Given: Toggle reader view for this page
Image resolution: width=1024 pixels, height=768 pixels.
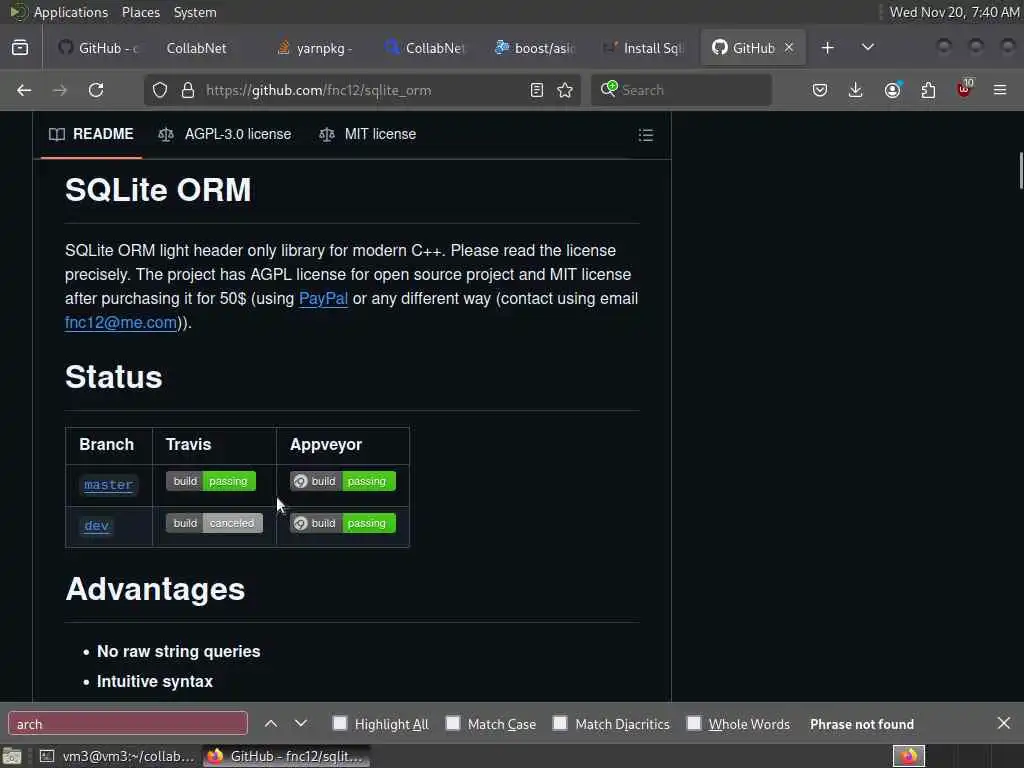Looking at the screenshot, I should [x=537, y=90].
